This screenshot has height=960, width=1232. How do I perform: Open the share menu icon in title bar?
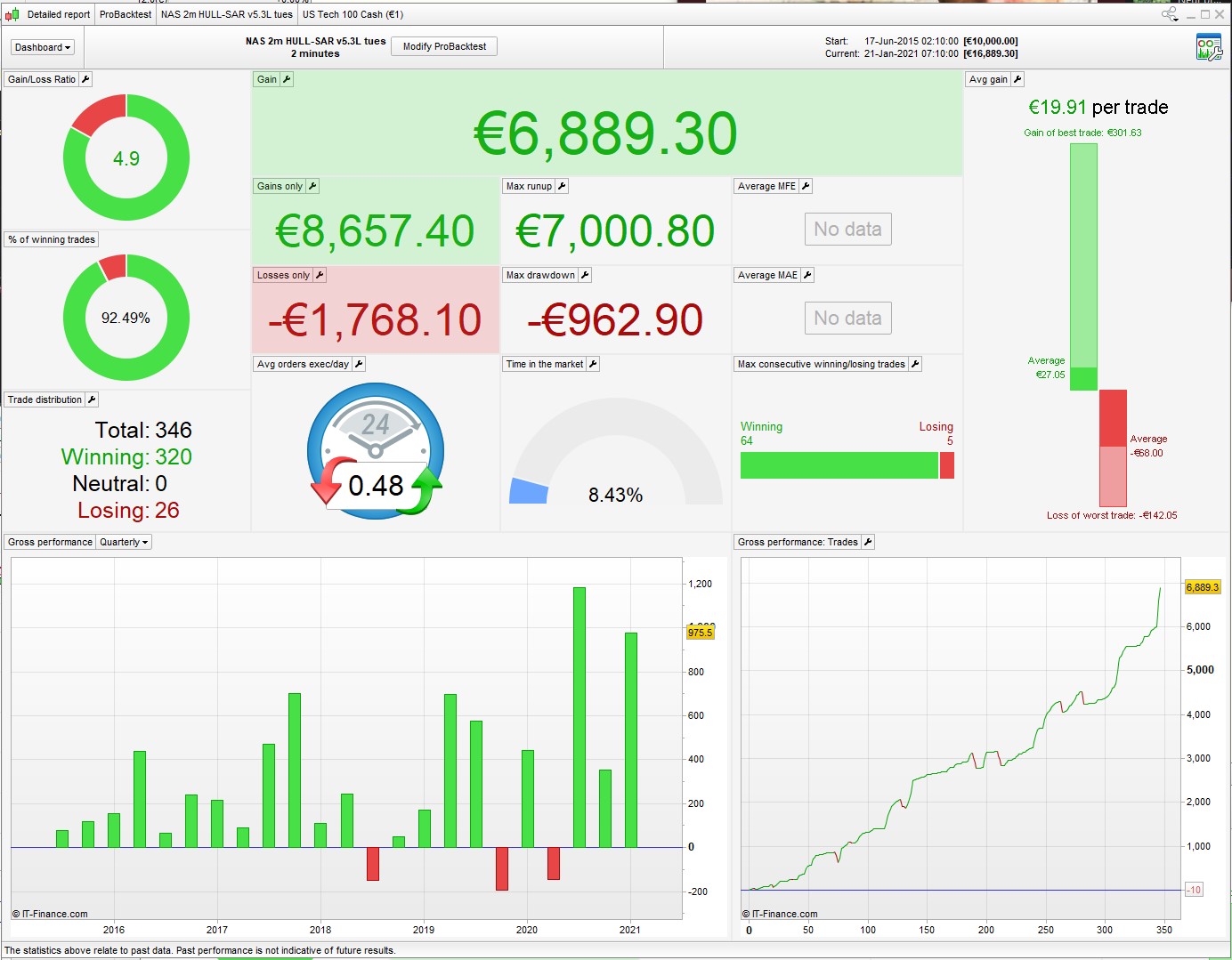(1170, 14)
